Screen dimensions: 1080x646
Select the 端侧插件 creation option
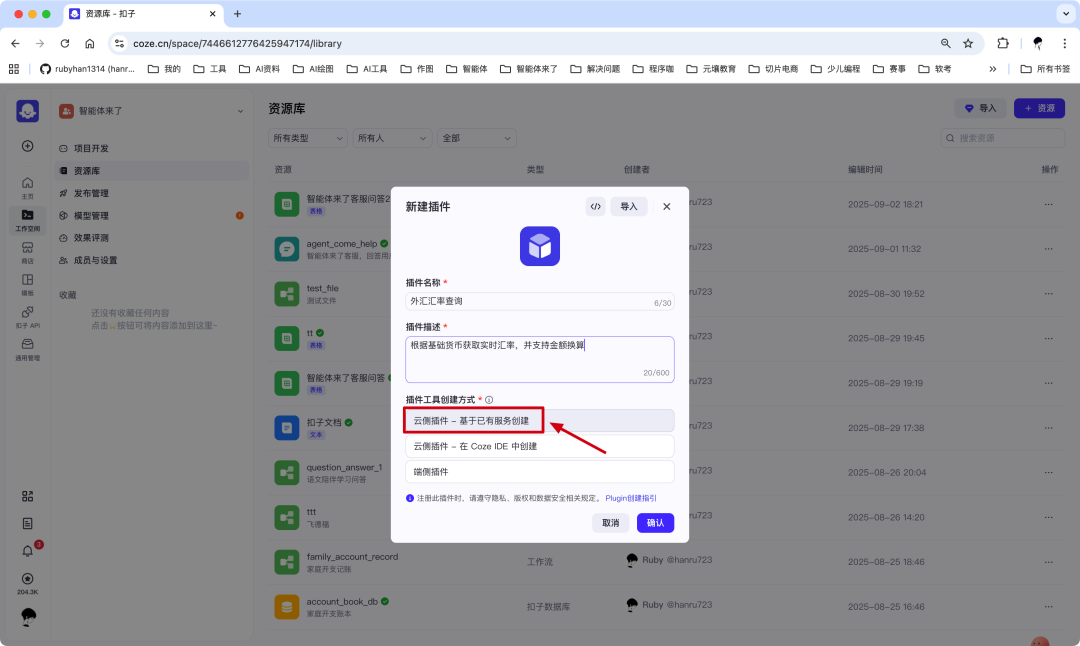tap(539, 471)
